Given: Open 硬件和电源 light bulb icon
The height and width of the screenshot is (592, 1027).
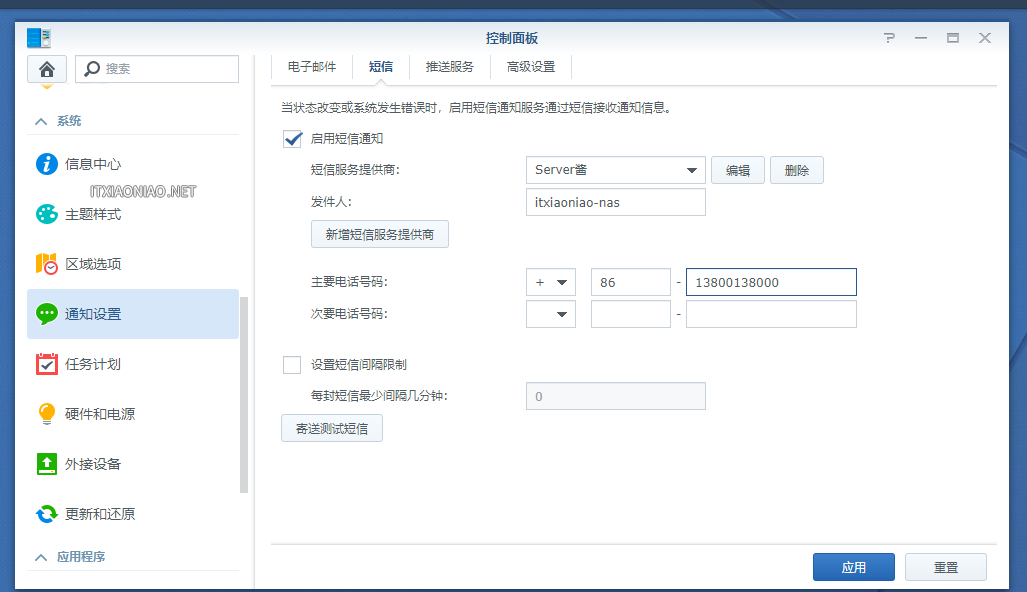Looking at the screenshot, I should tap(47, 414).
